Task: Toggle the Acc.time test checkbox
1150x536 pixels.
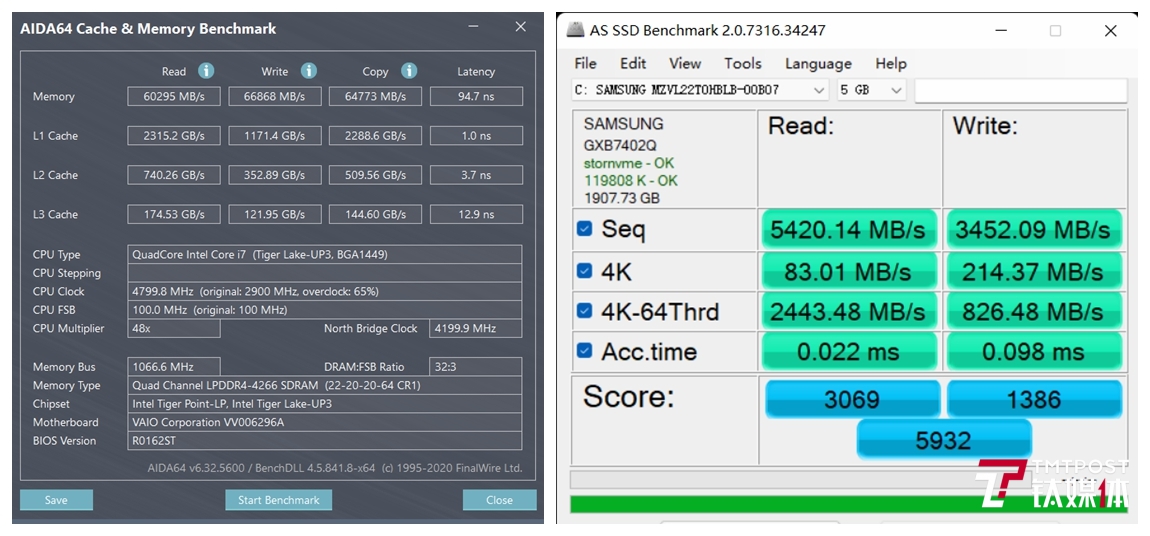Action: click(585, 350)
